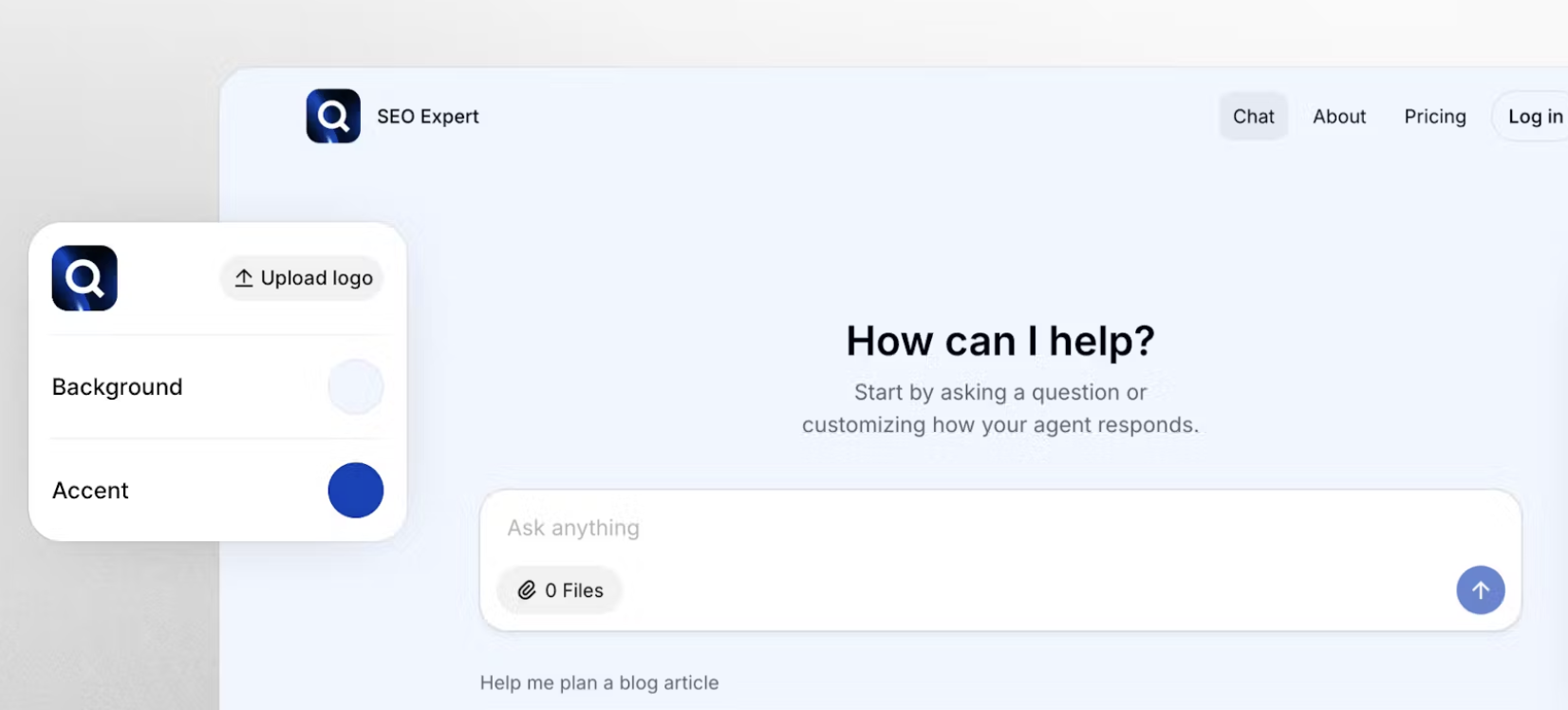Image resolution: width=1568 pixels, height=710 pixels.
Task: Click the Accent label
Action: point(90,490)
